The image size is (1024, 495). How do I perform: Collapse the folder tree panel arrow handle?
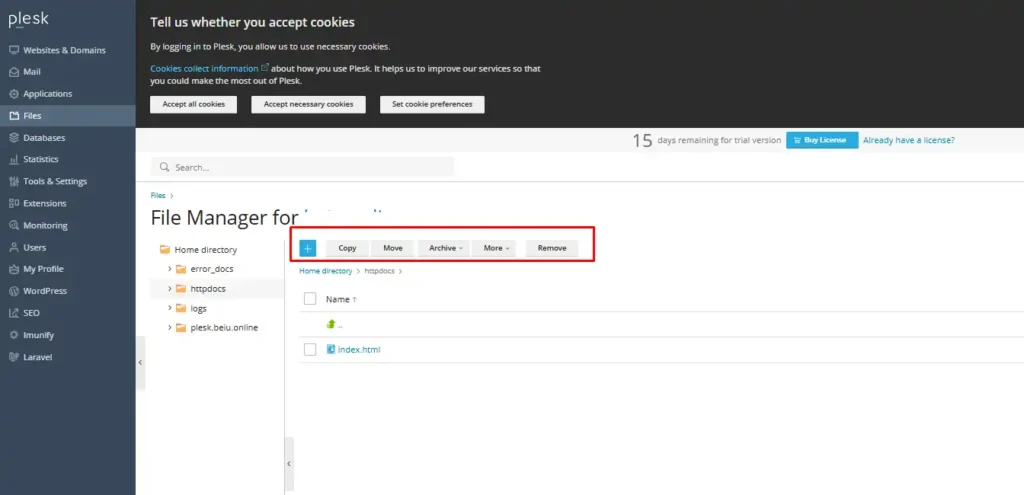[289, 464]
